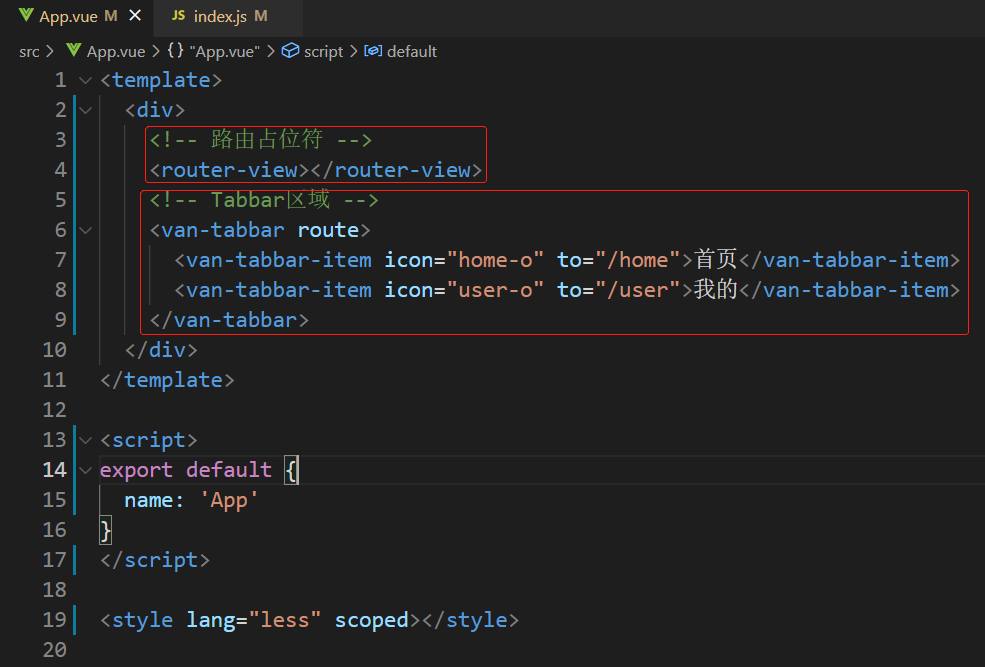Click the default breadcrumb label

[411, 51]
